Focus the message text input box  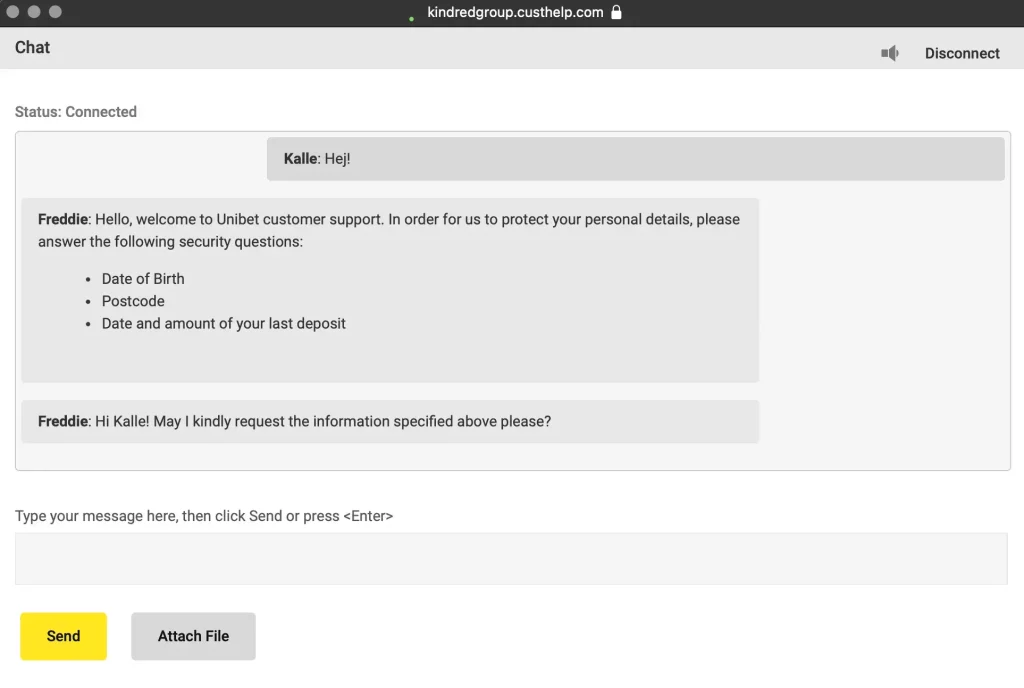click(x=511, y=559)
